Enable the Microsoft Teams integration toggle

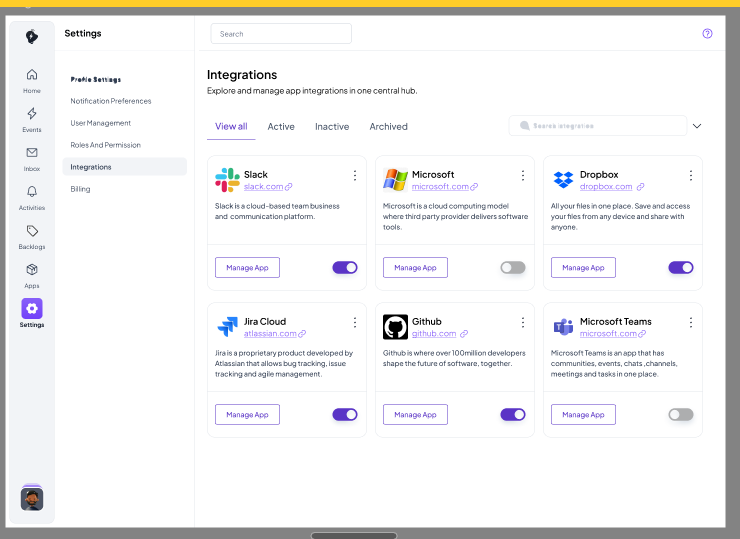pos(681,414)
